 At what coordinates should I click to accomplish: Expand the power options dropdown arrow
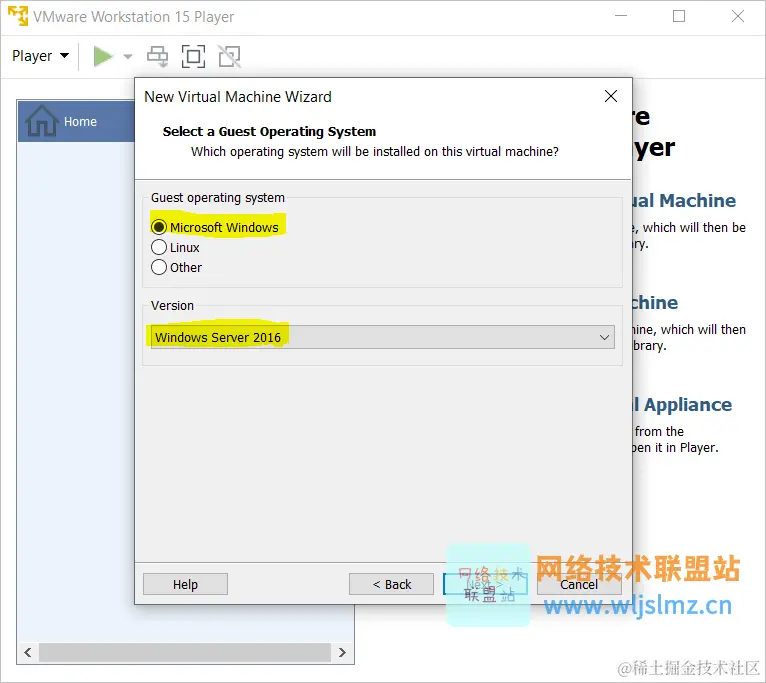(x=128, y=57)
